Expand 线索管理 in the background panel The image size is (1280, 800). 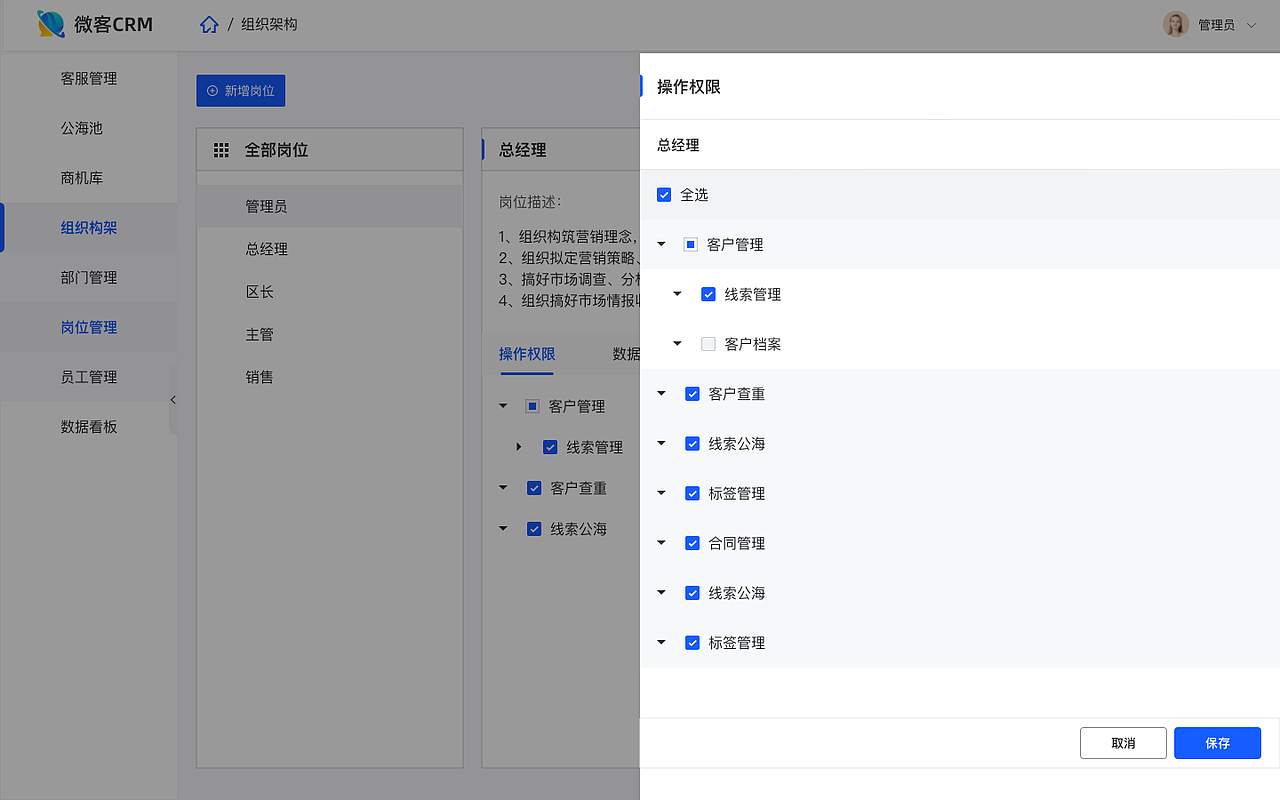click(519, 447)
